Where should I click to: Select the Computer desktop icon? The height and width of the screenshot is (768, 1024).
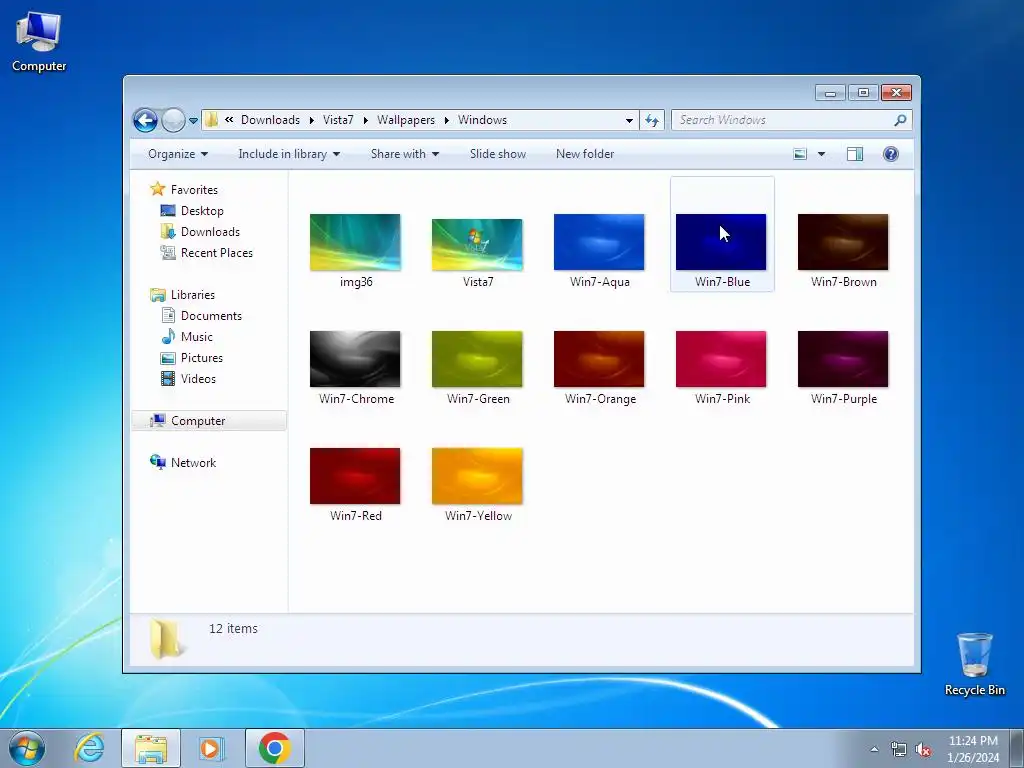(39, 42)
